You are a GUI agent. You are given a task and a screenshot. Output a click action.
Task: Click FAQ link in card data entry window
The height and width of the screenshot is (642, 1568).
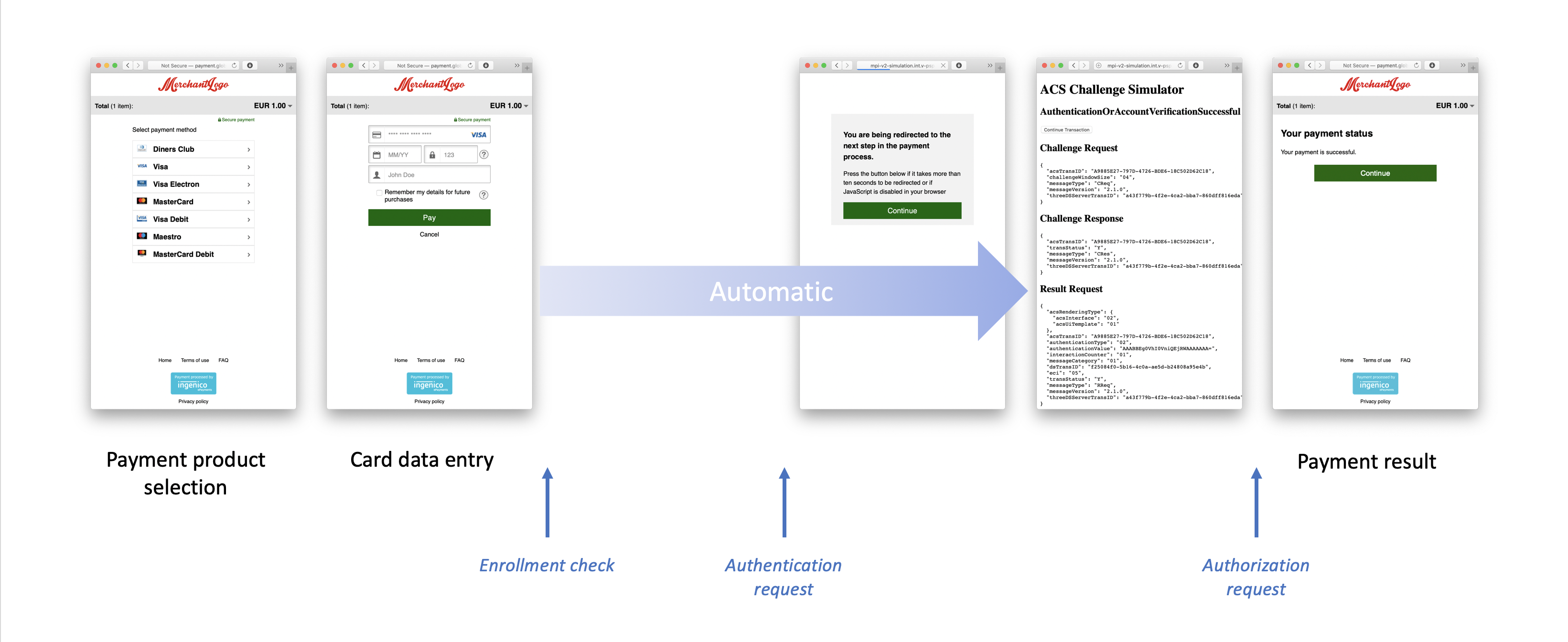[x=460, y=360]
